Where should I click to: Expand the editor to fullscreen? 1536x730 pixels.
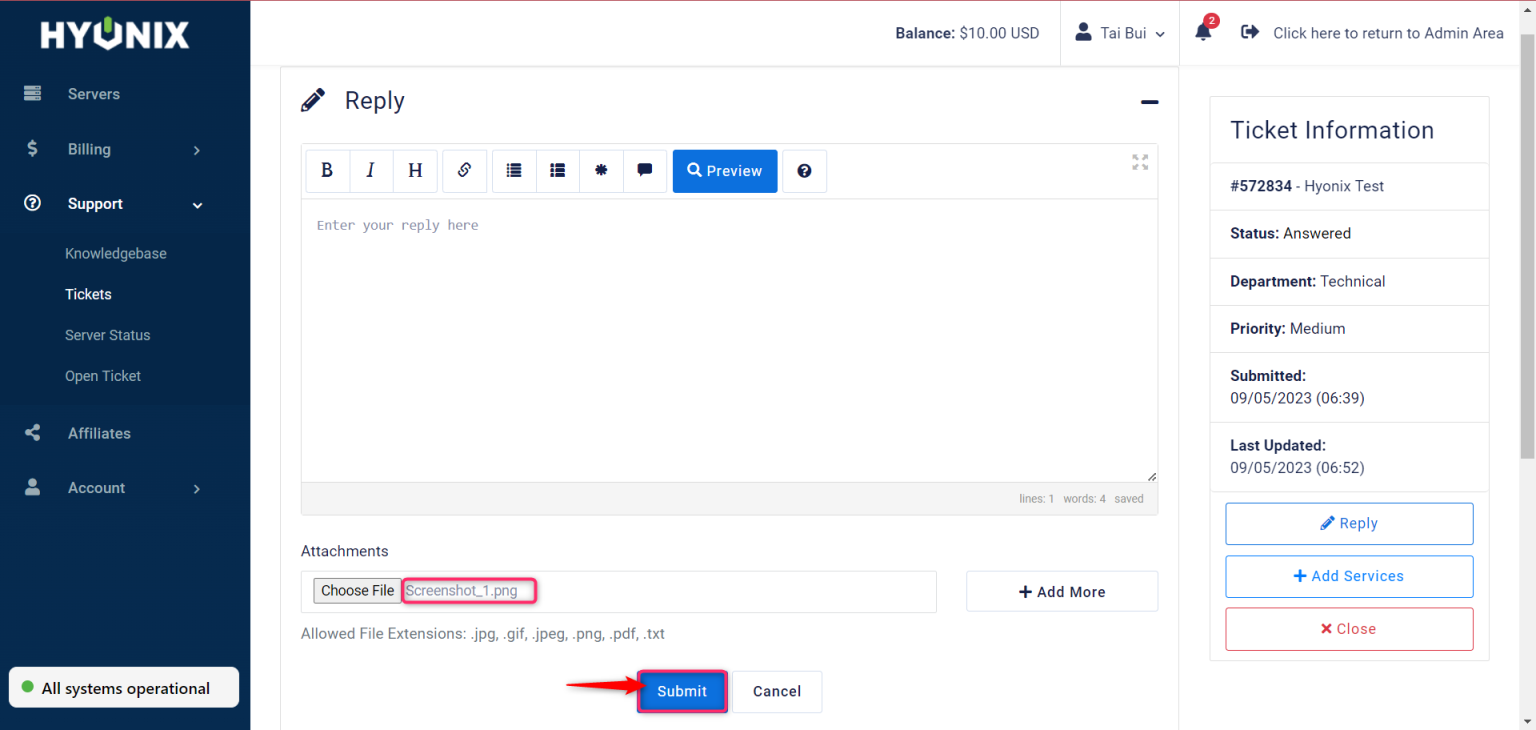(1139, 162)
